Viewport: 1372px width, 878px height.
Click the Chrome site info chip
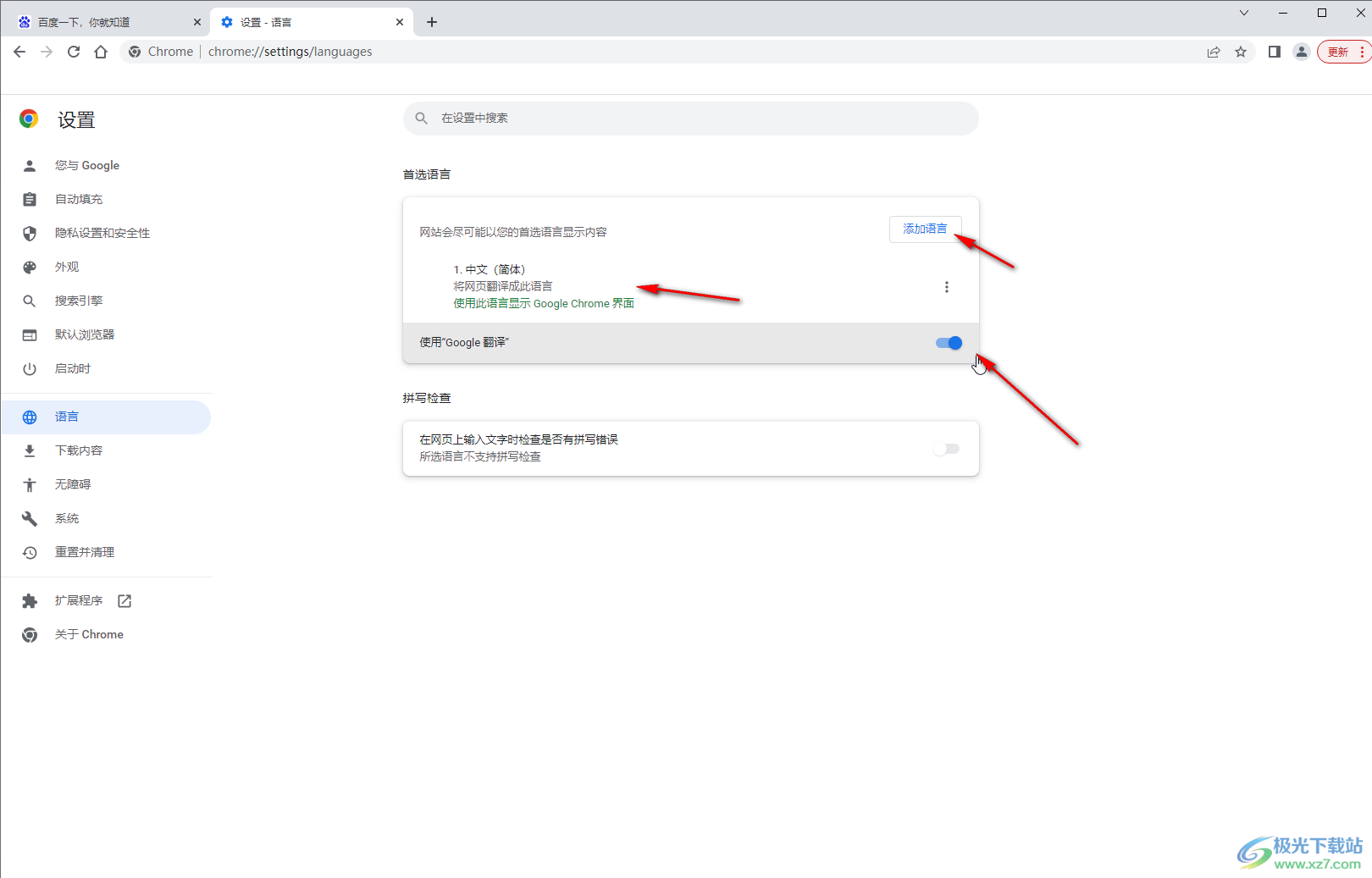161,52
